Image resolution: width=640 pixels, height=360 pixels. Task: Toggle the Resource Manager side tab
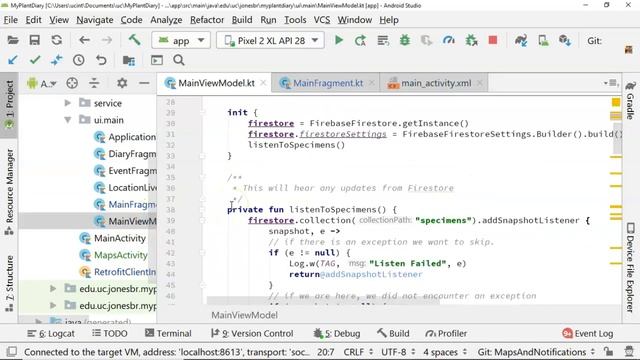tap(9, 192)
